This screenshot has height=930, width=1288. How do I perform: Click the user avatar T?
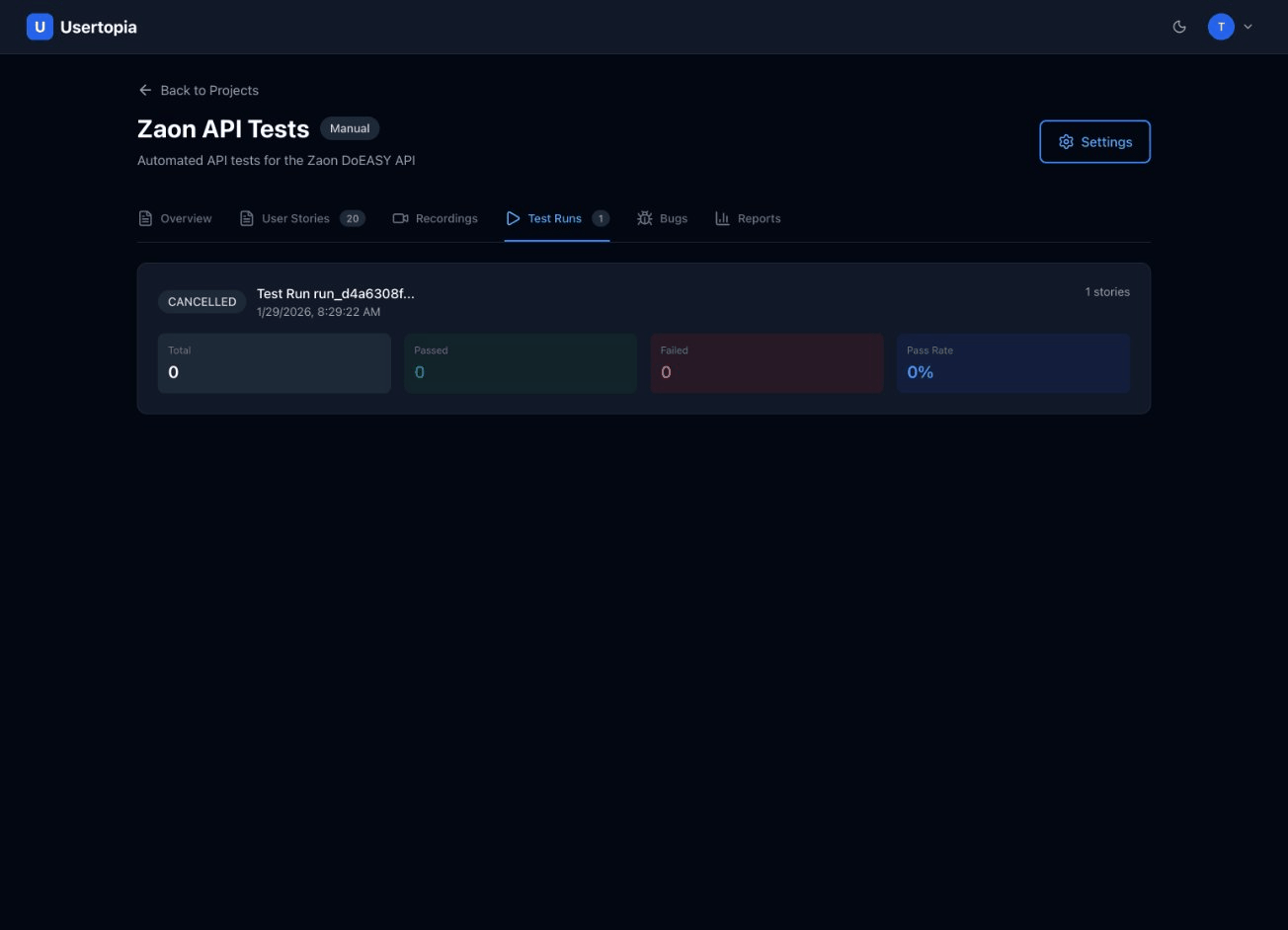coord(1221,27)
